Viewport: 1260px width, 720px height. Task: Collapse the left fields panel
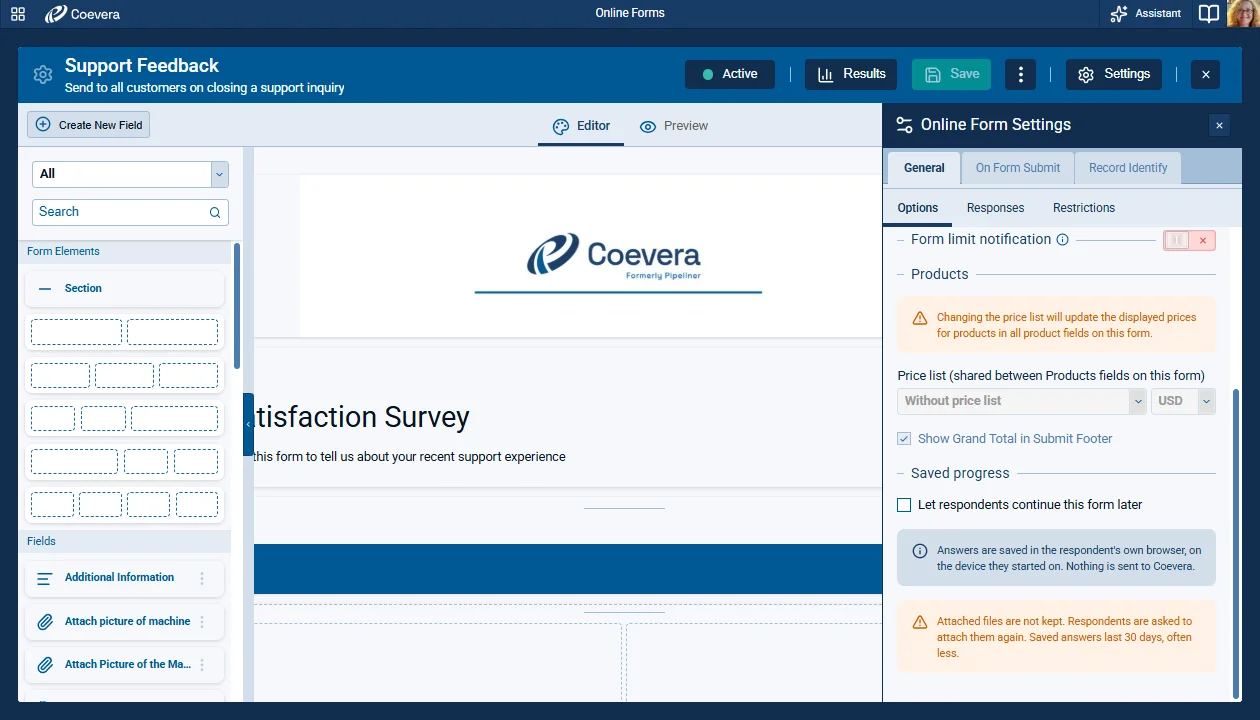pyautogui.click(x=248, y=424)
